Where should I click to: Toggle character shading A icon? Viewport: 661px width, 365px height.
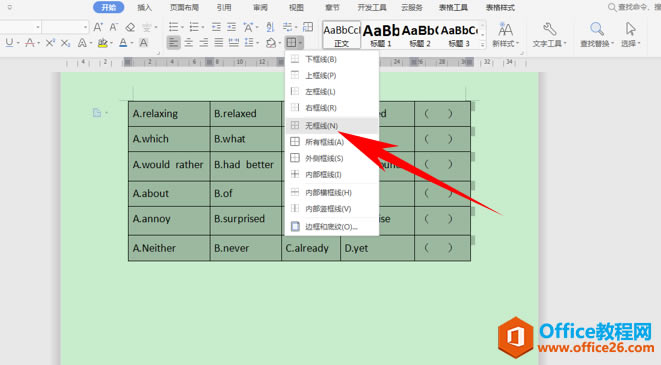[143, 43]
